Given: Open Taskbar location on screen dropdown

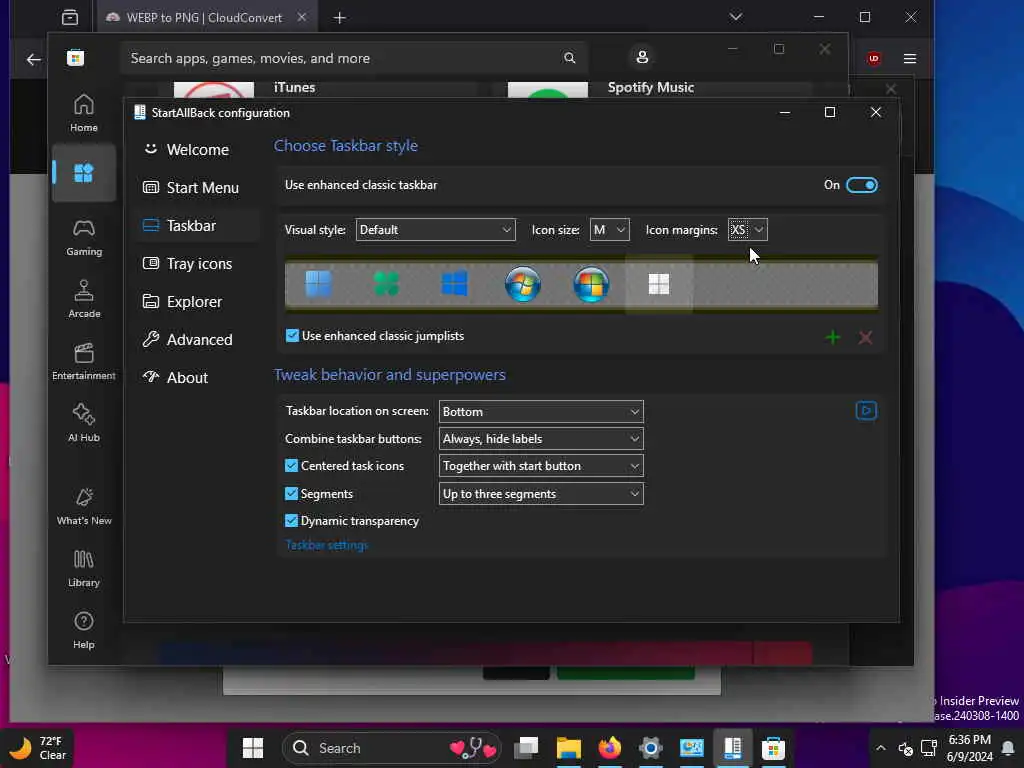Looking at the screenshot, I should pos(541,411).
